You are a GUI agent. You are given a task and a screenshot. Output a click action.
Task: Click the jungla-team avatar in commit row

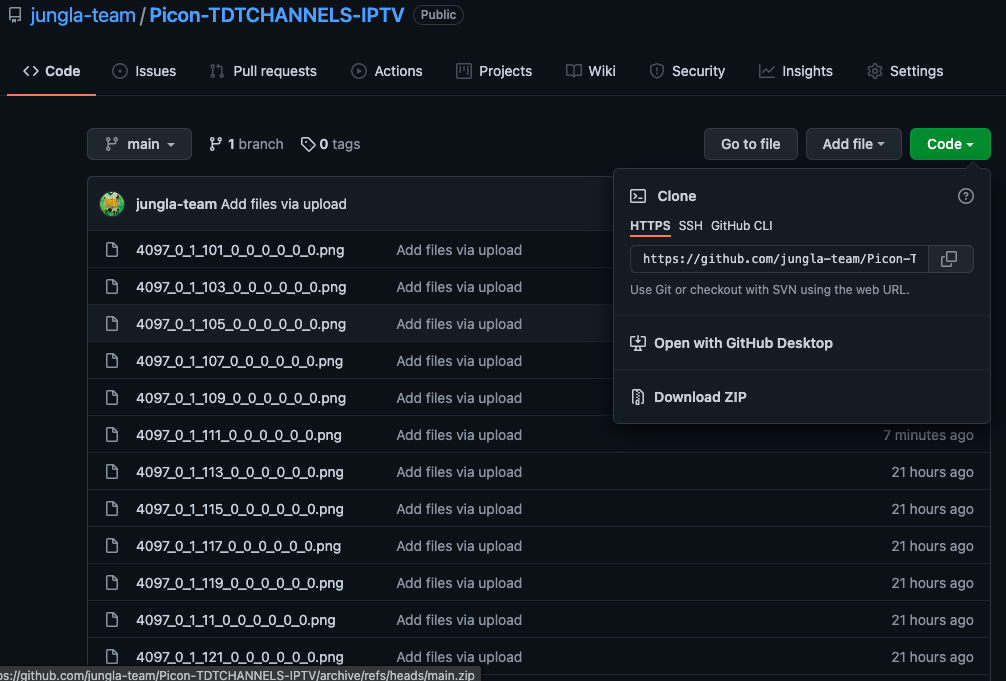coord(112,204)
